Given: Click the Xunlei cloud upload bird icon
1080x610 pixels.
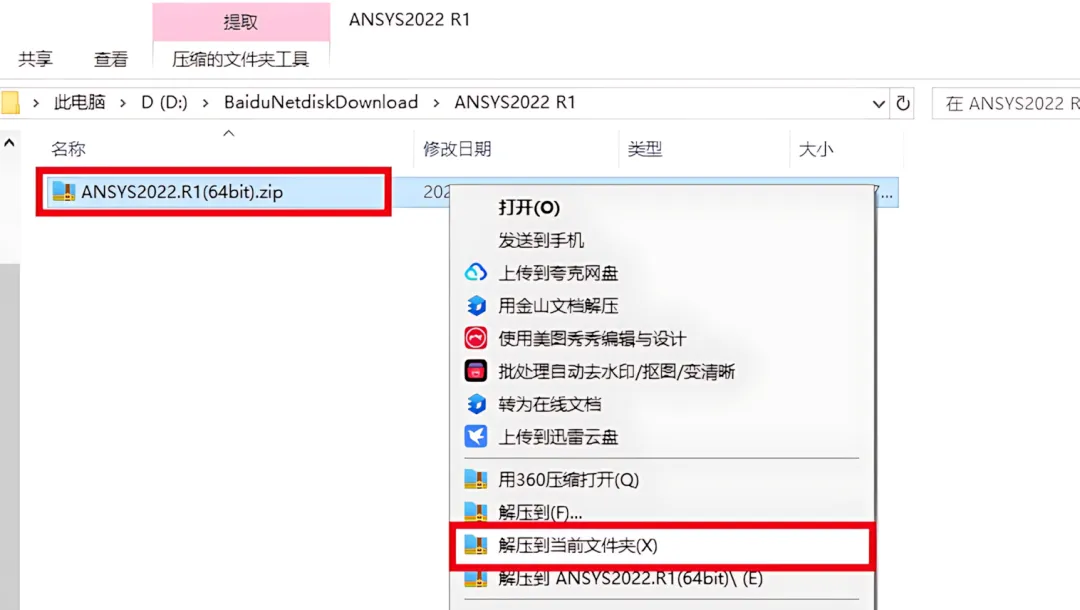Looking at the screenshot, I should [475, 436].
